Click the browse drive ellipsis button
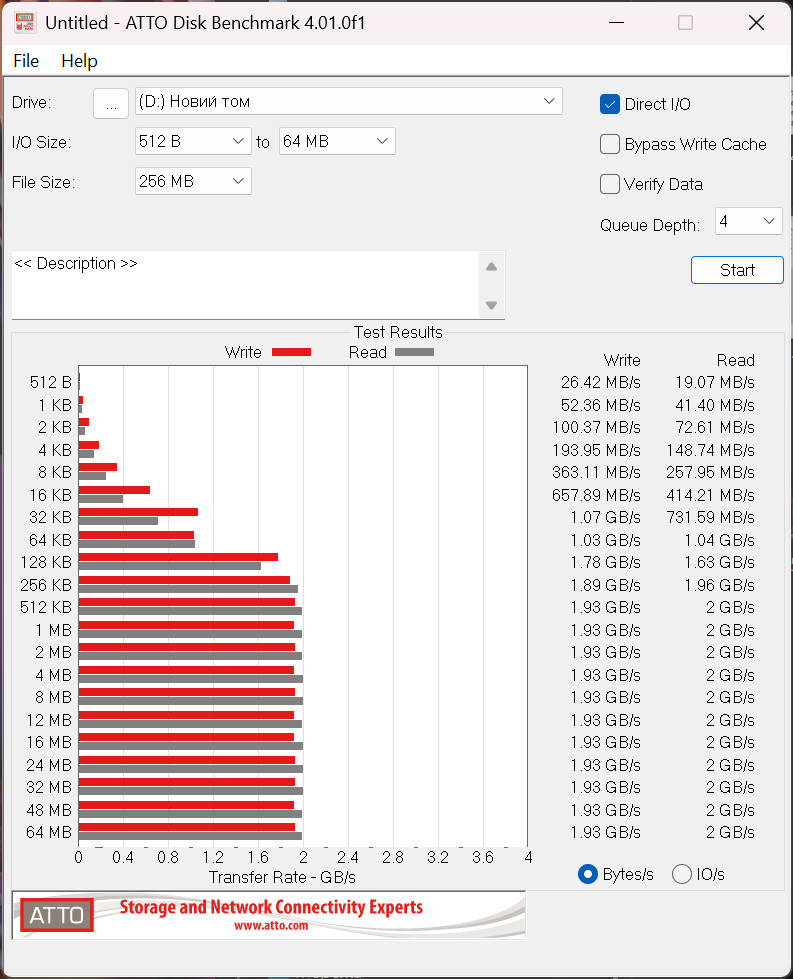 pos(111,103)
